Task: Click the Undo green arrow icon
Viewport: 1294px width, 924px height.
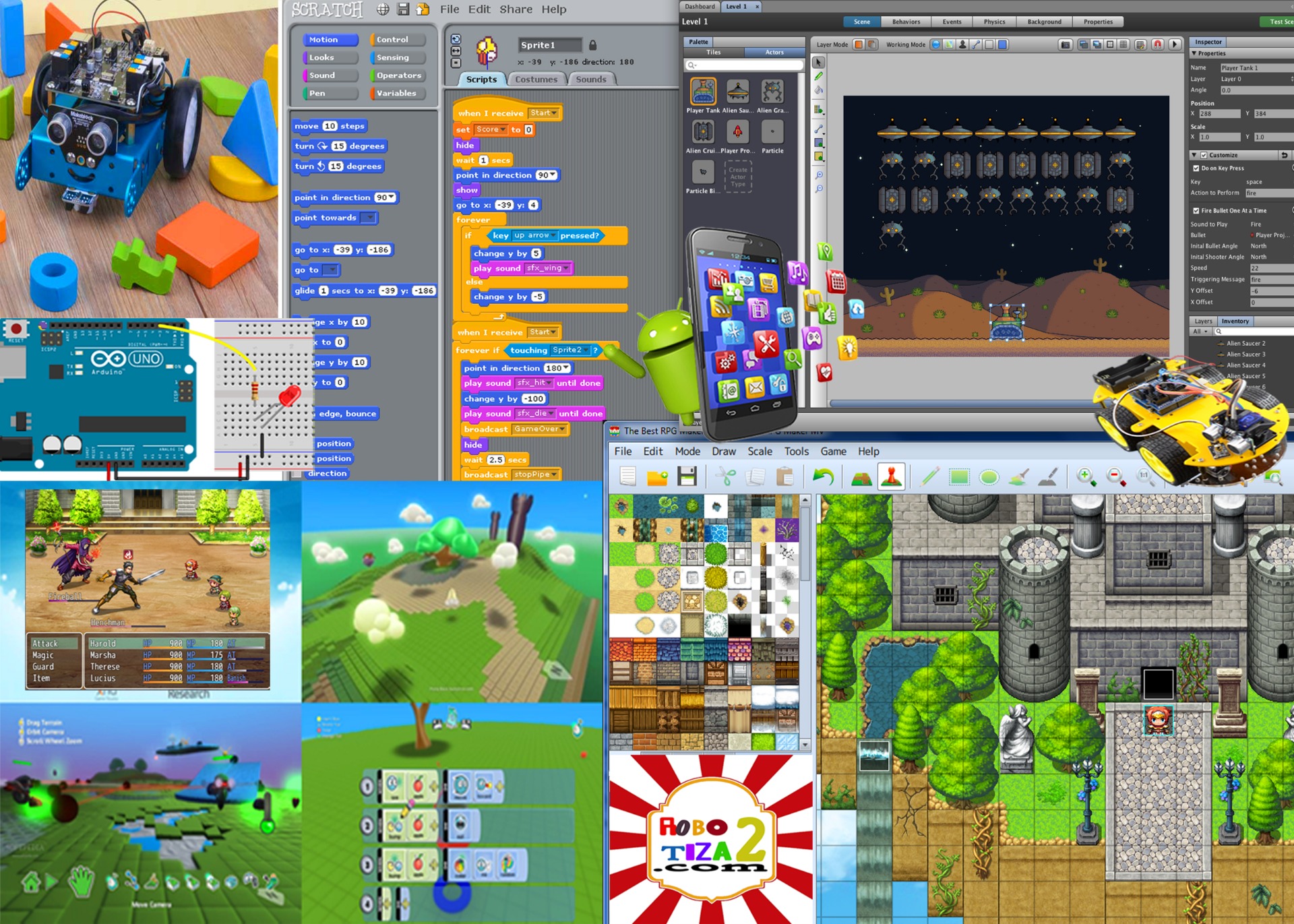Action: pos(822,477)
